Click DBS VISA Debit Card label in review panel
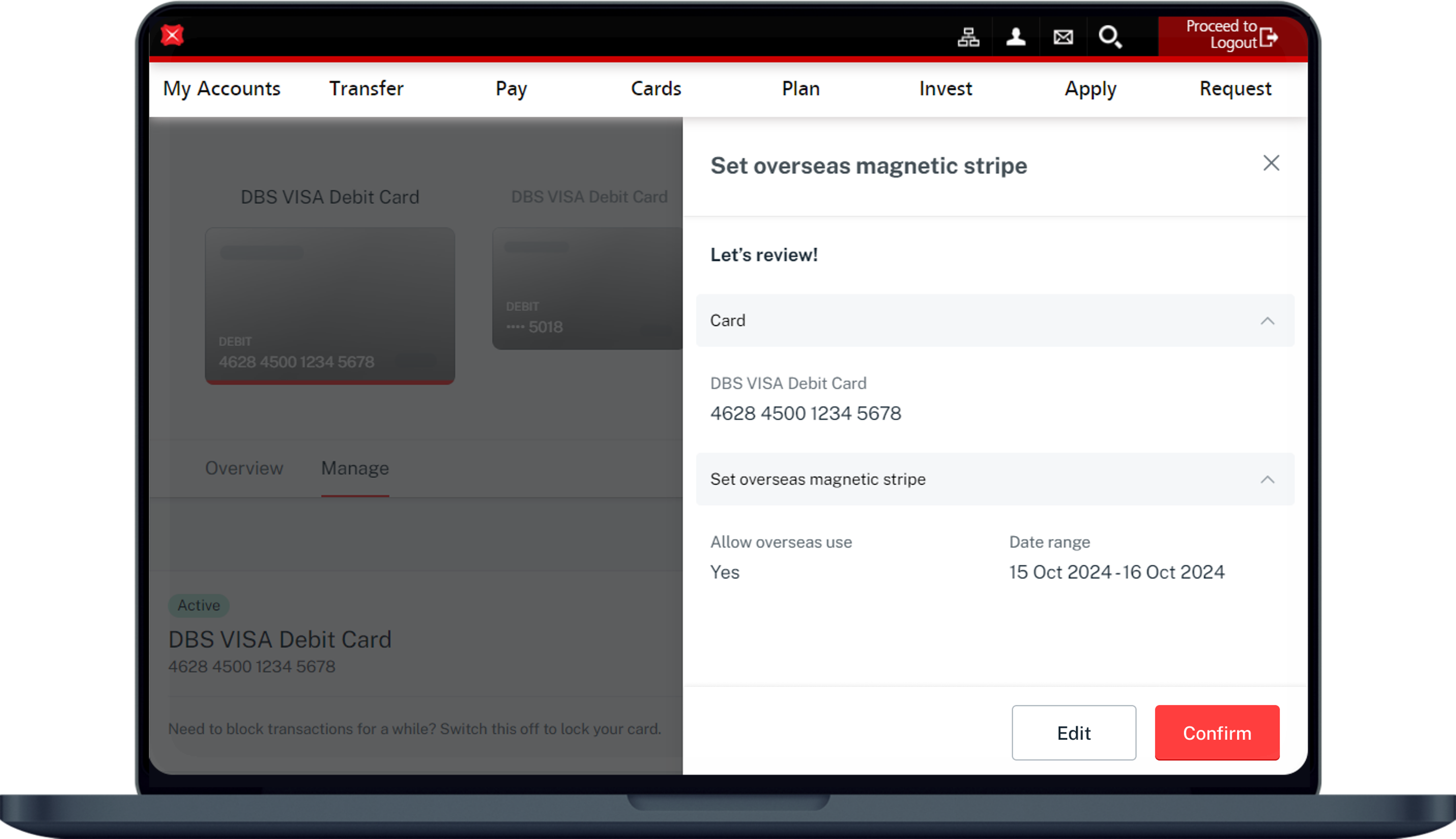 tap(788, 383)
